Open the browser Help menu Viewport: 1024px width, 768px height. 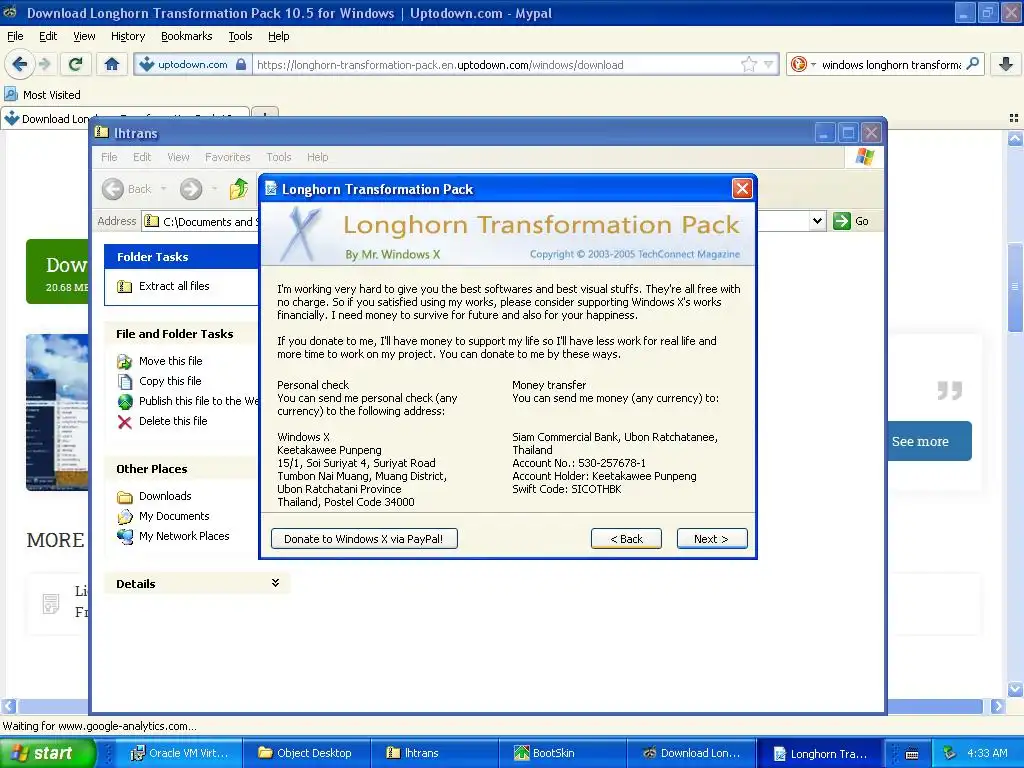coord(278,36)
